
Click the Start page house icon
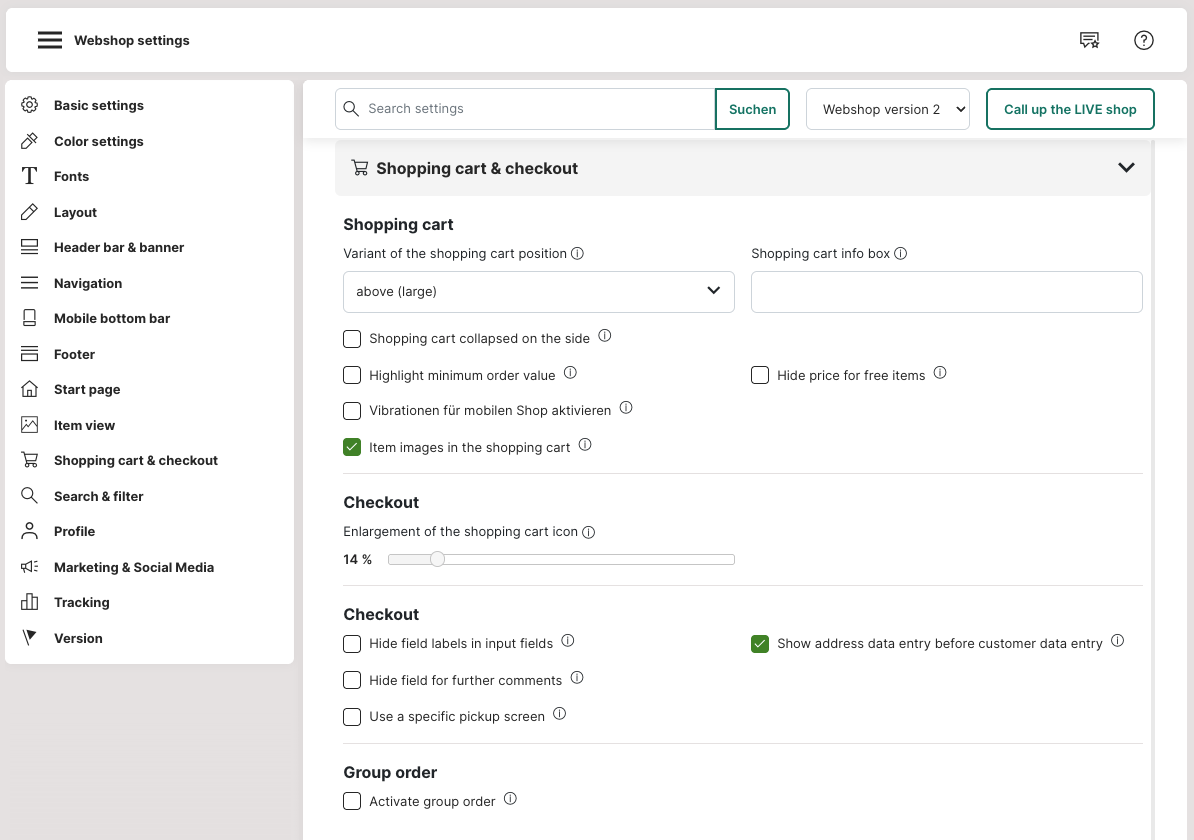[x=30, y=389]
